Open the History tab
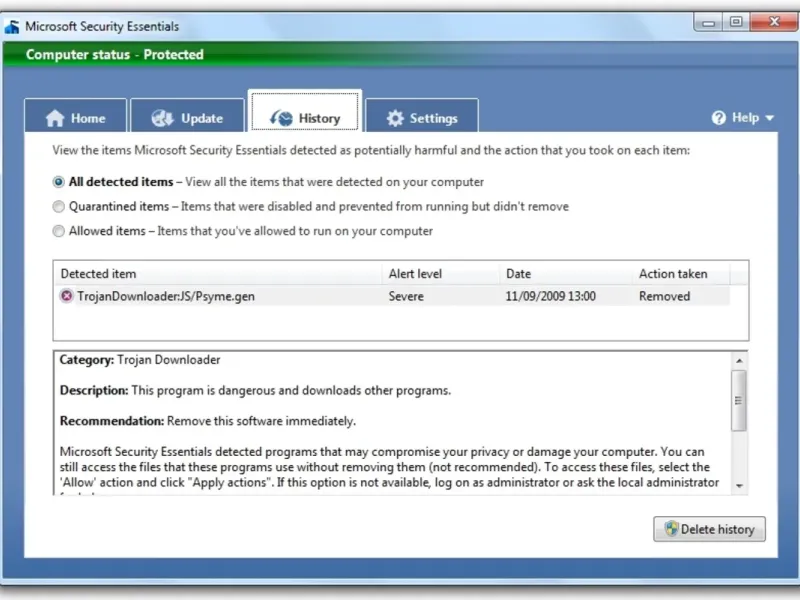This screenshot has width=800, height=600. [x=305, y=111]
